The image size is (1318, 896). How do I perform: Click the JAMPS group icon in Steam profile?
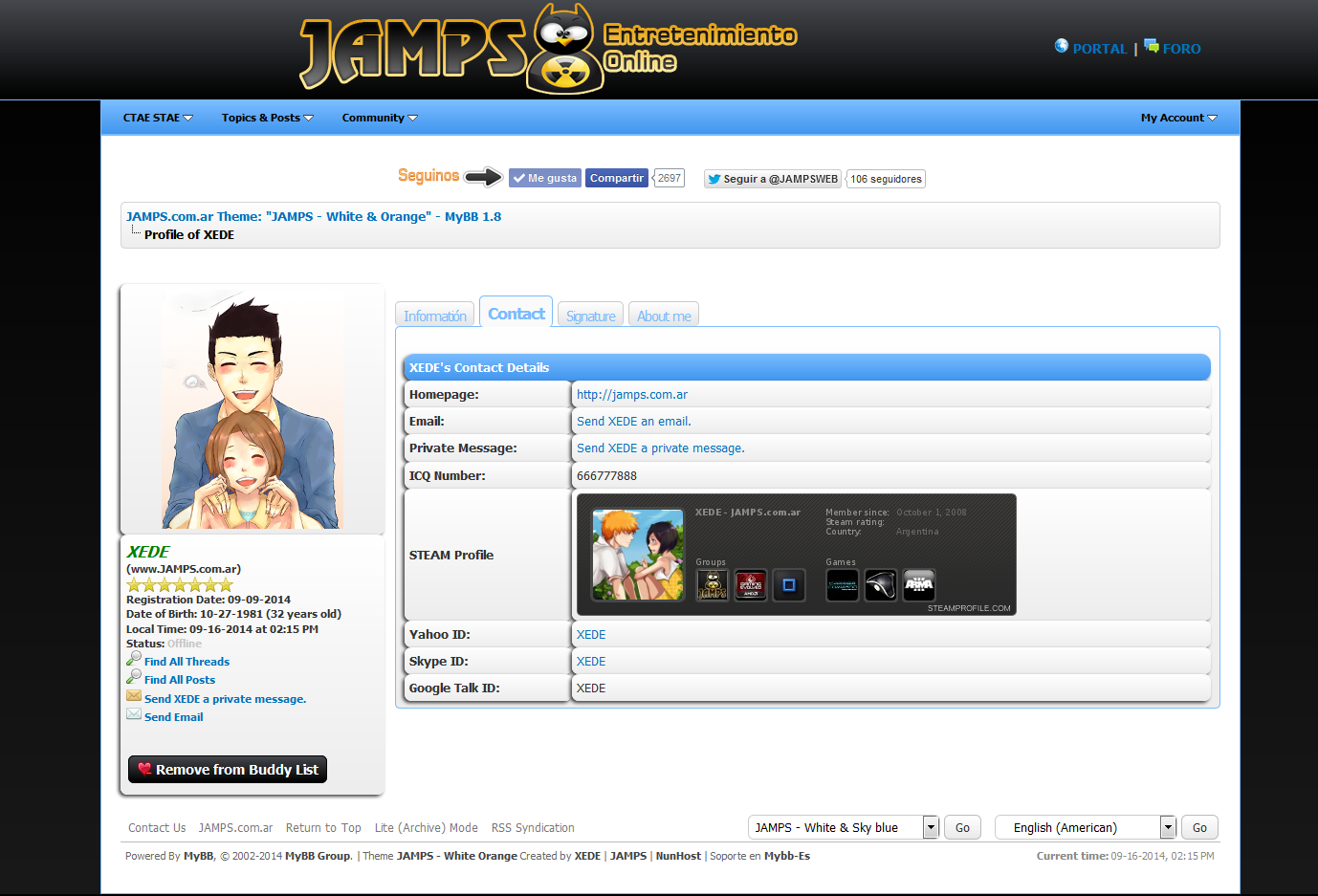click(712, 584)
